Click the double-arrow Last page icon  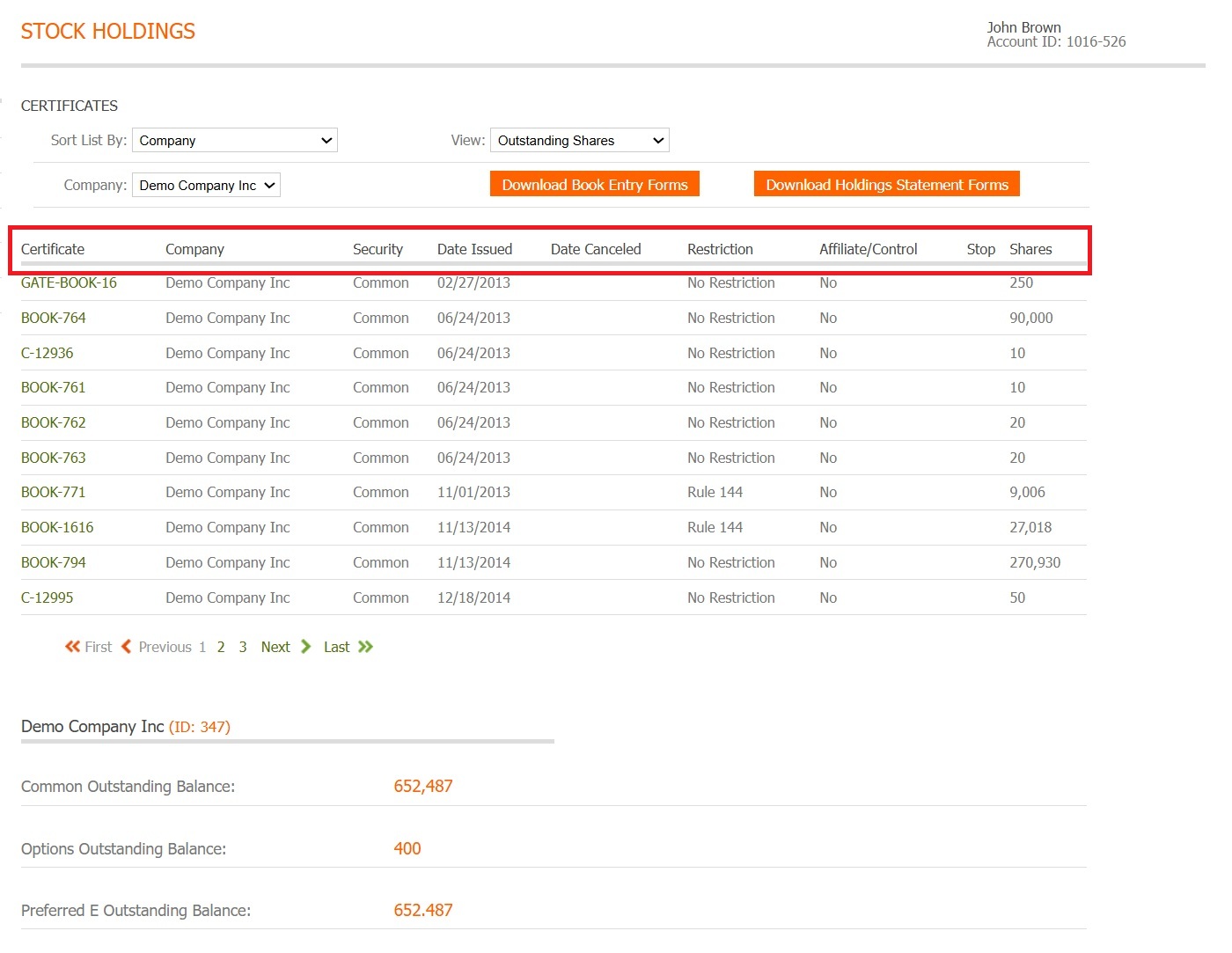click(365, 647)
